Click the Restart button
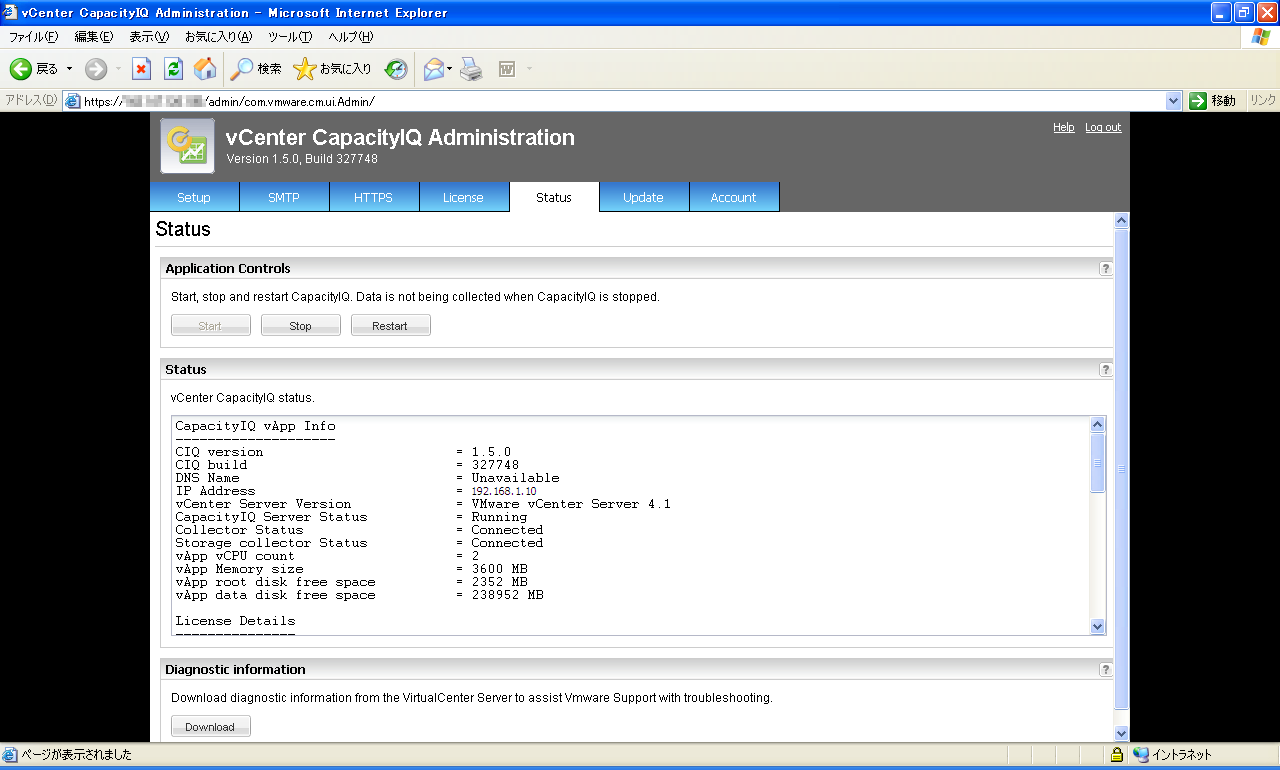Screen dimensions: 1280x770 click(x=391, y=326)
